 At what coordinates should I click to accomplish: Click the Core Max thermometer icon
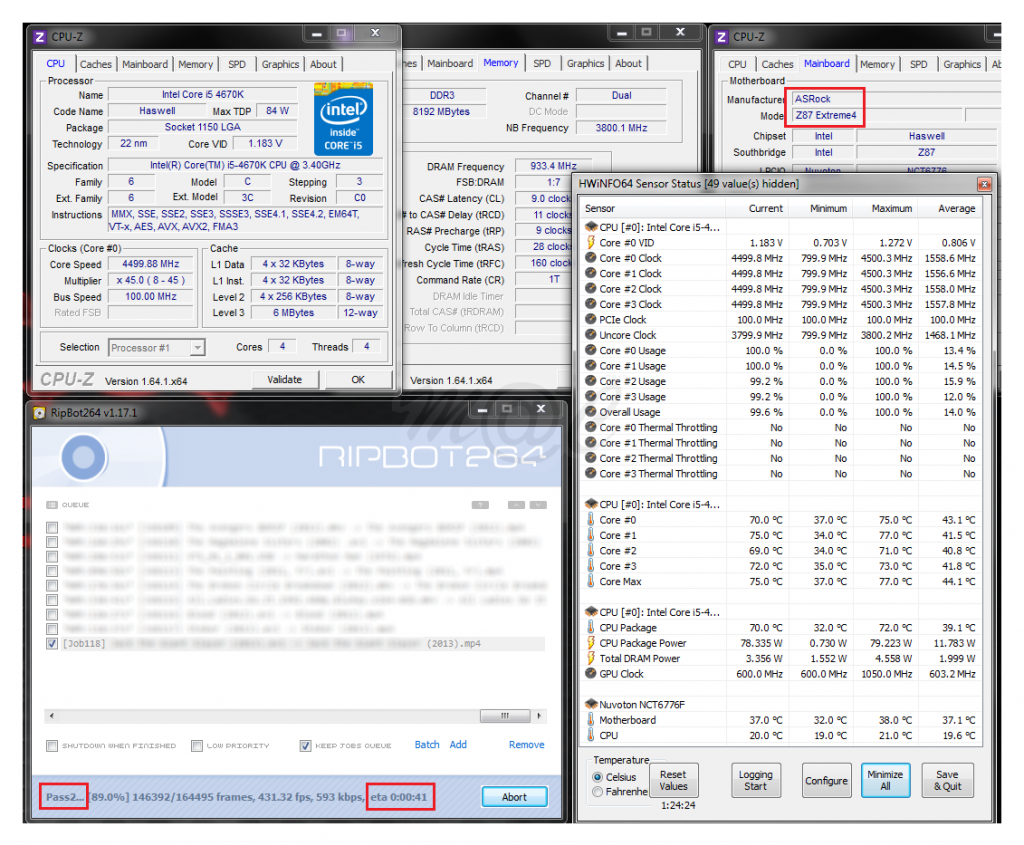(591, 582)
